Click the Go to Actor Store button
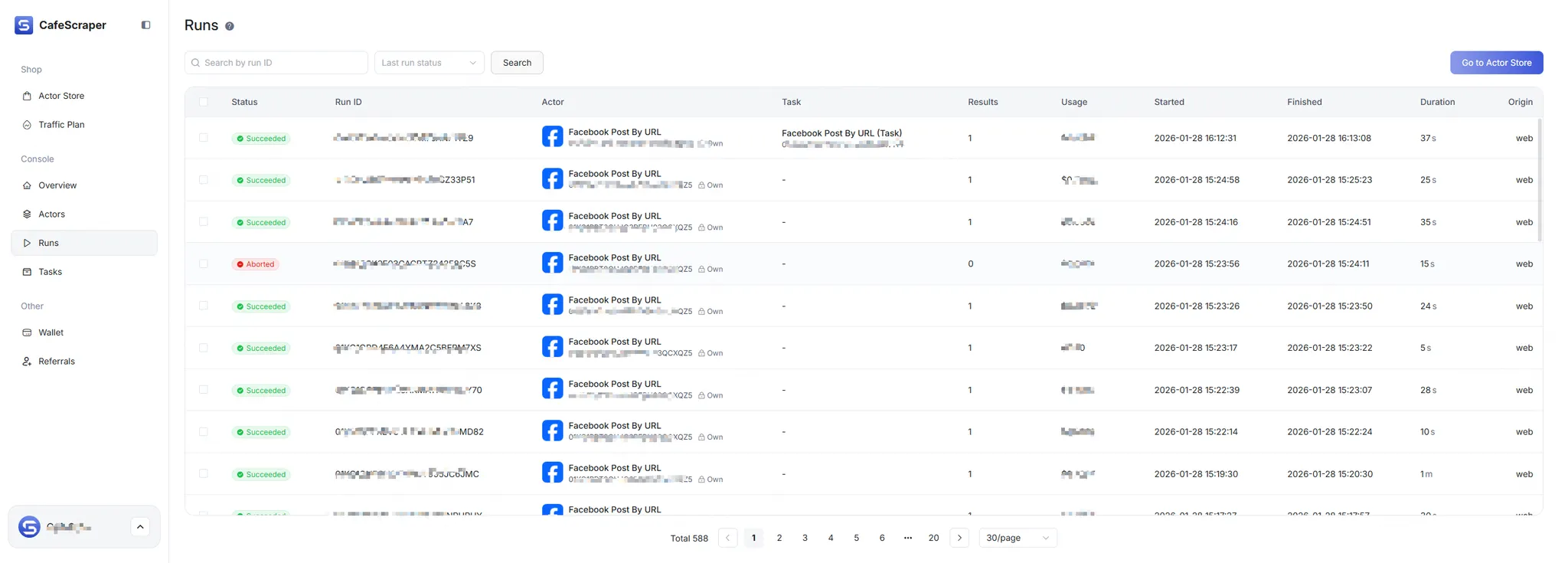 [1496, 63]
